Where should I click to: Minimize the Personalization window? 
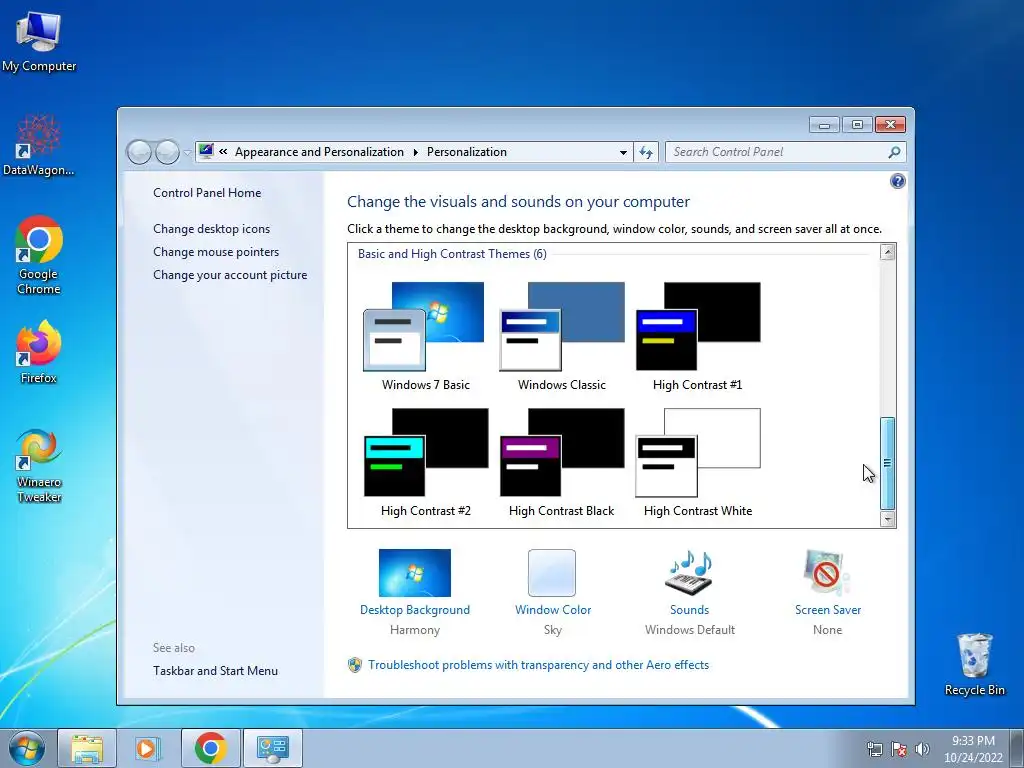pos(824,125)
